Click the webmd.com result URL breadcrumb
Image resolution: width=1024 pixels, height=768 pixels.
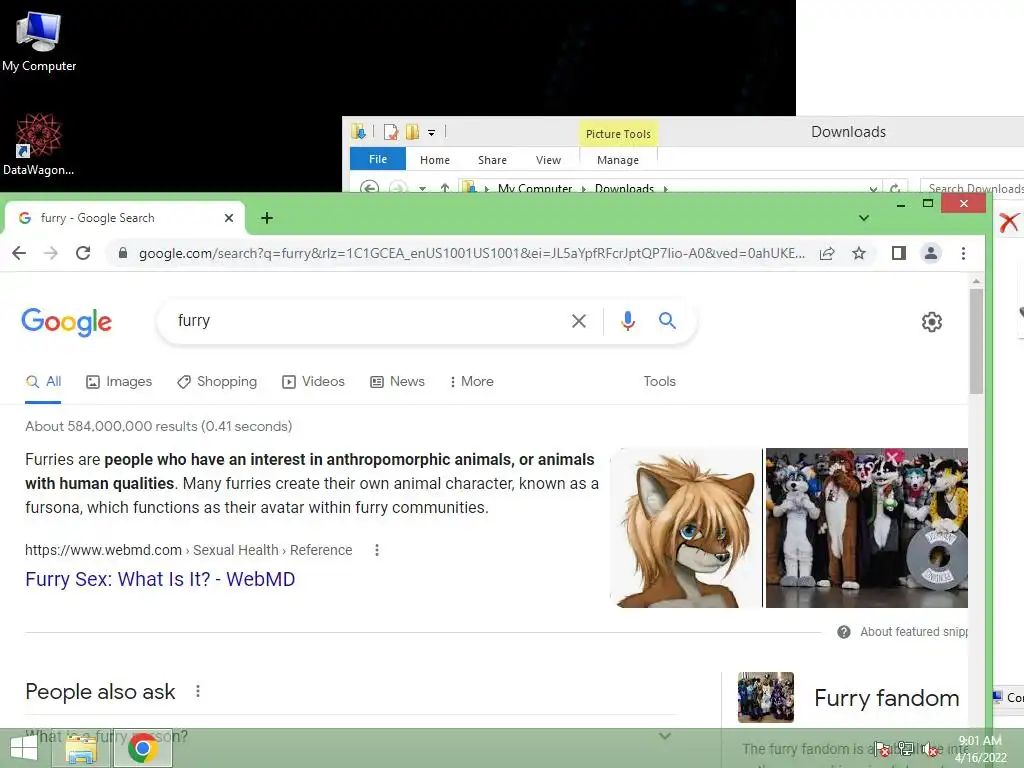(189, 551)
